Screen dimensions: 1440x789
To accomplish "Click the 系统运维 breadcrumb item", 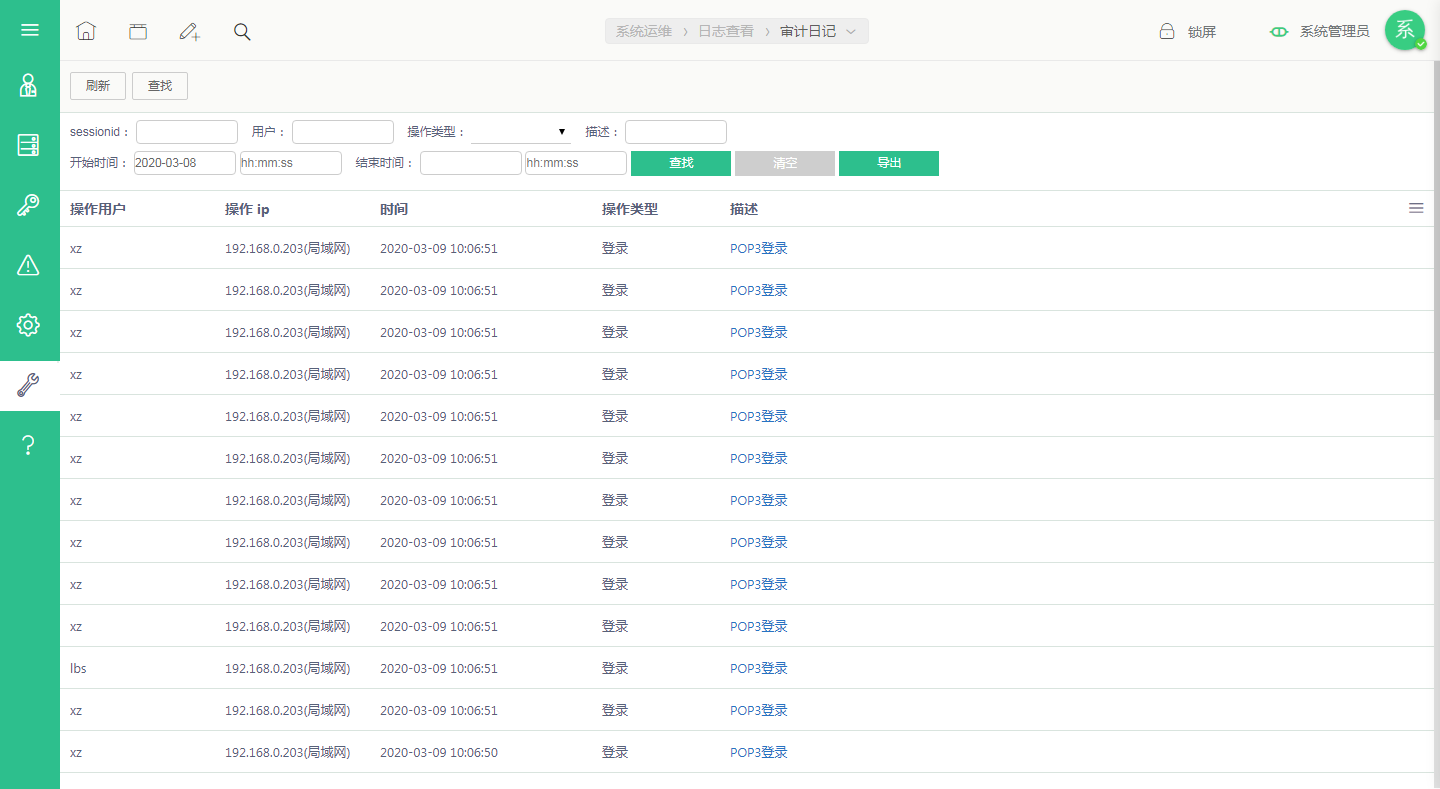I will 644,32.
